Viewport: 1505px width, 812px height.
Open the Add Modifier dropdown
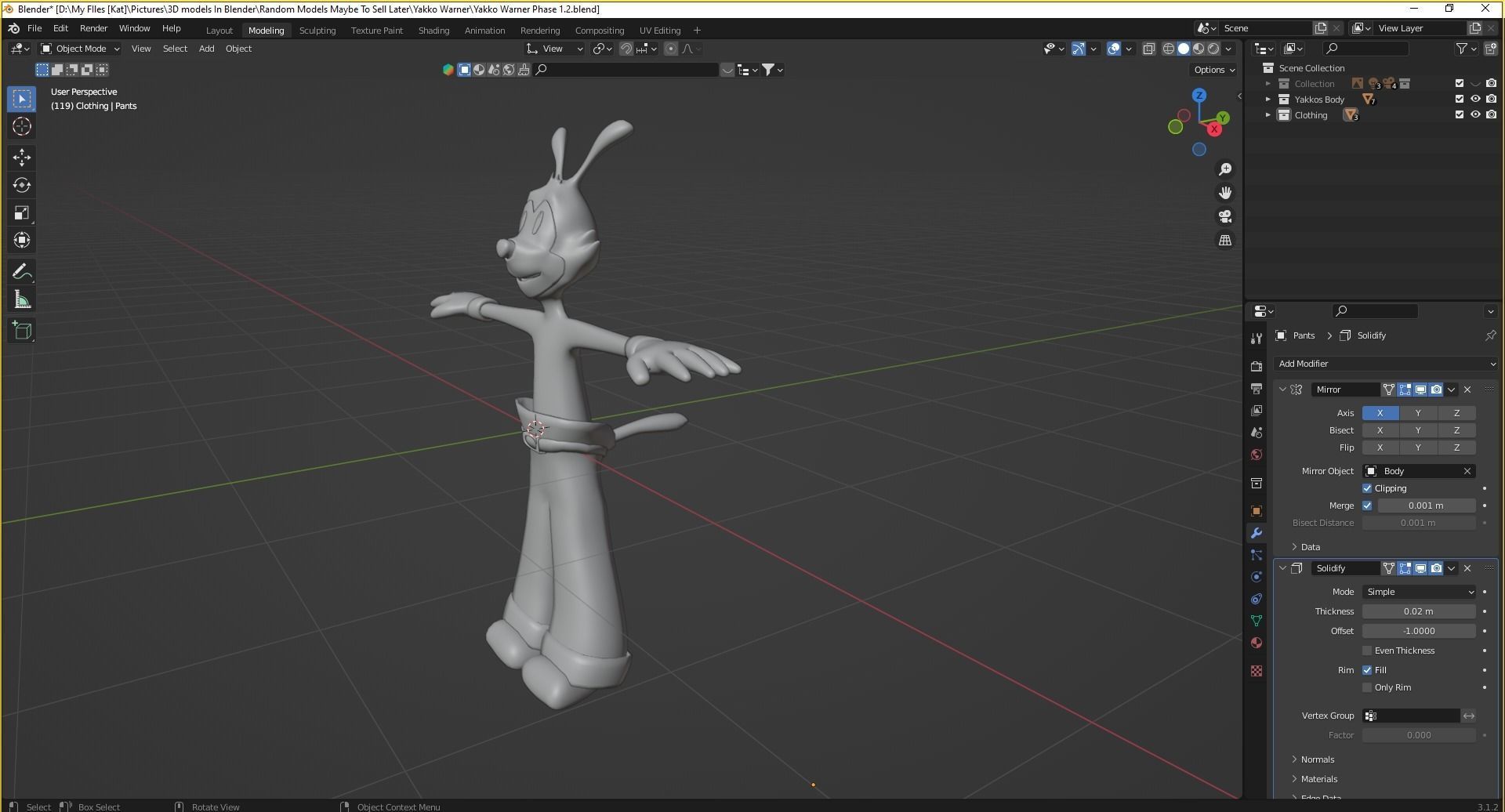1385,364
